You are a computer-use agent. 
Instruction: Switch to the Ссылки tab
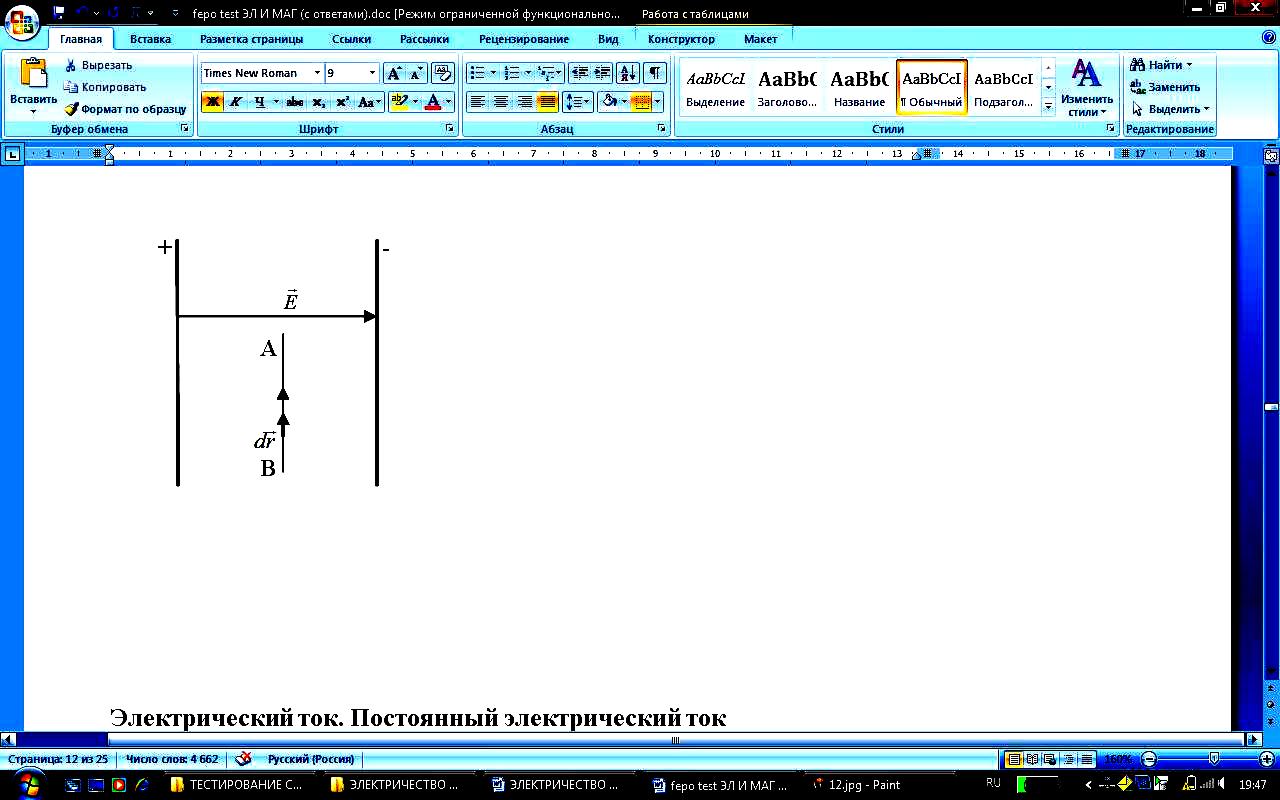351,39
